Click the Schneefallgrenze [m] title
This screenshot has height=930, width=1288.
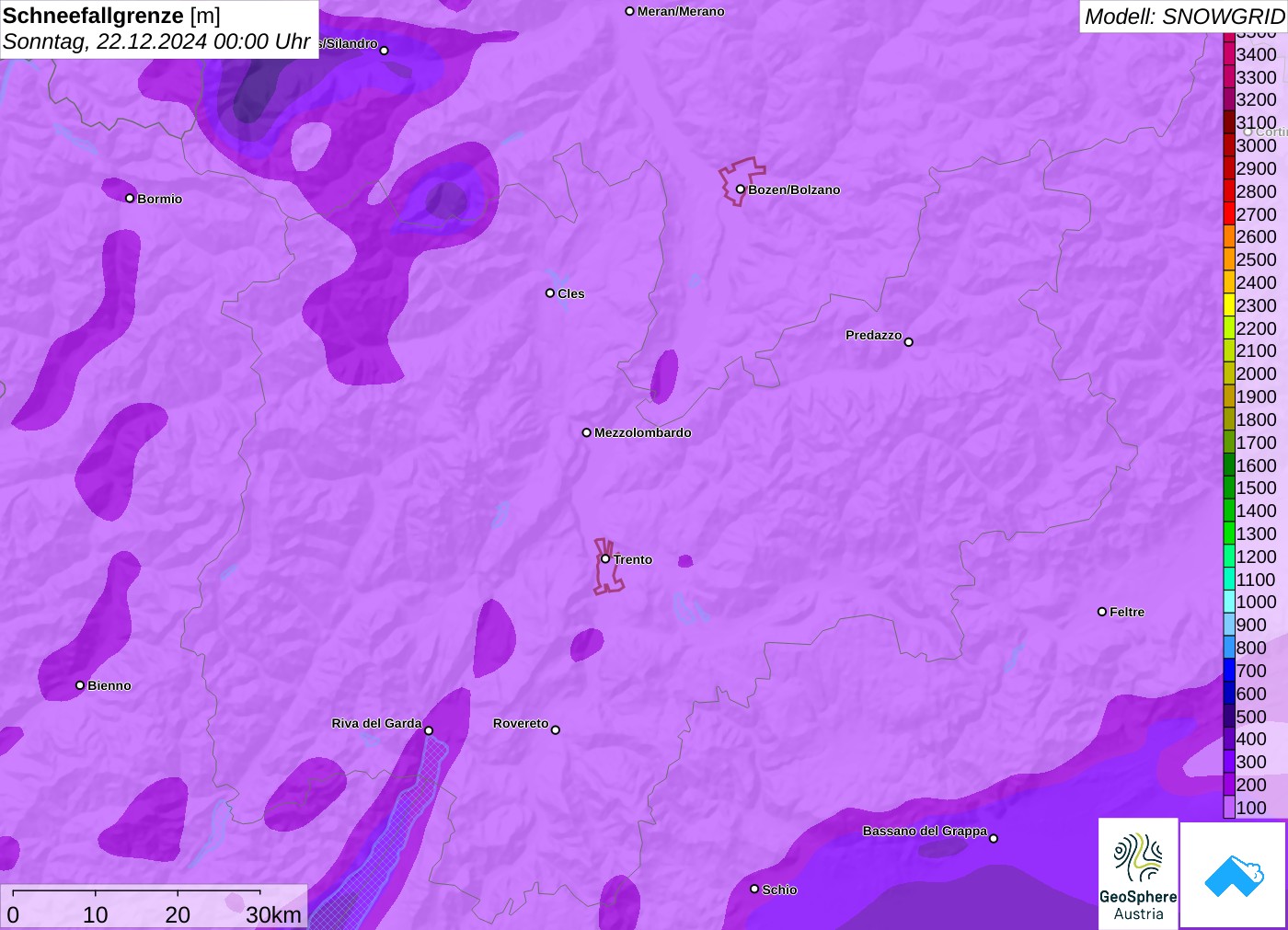tap(111, 16)
